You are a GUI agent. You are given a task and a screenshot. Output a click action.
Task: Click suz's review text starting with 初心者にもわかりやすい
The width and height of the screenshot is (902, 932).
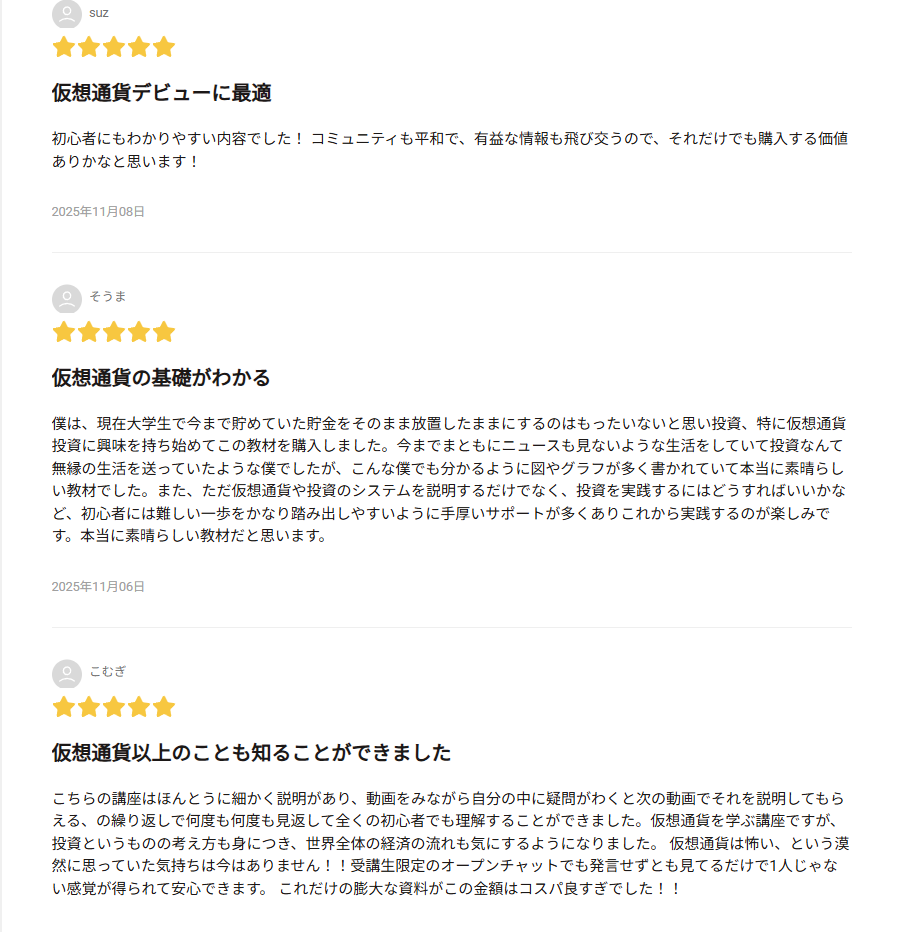click(450, 149)
